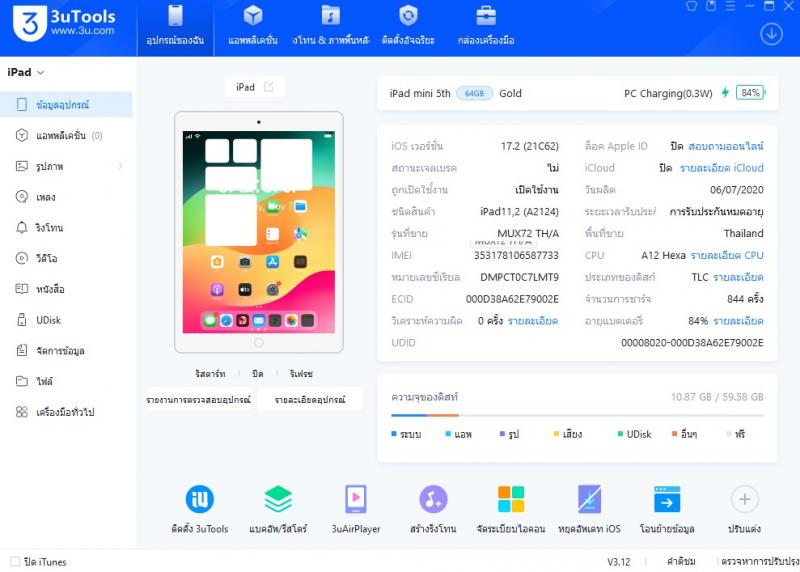Open the Videos sidebar item

(x=66, y=258)
